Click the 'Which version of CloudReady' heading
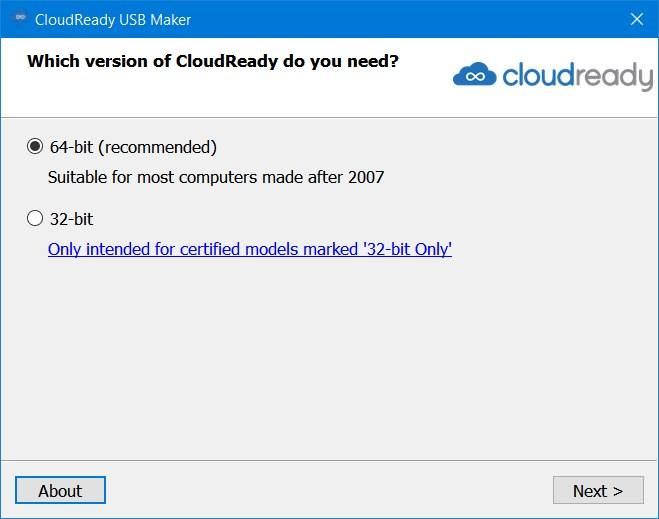The width and height of the screenshot is (659, 519). [213, 61]
